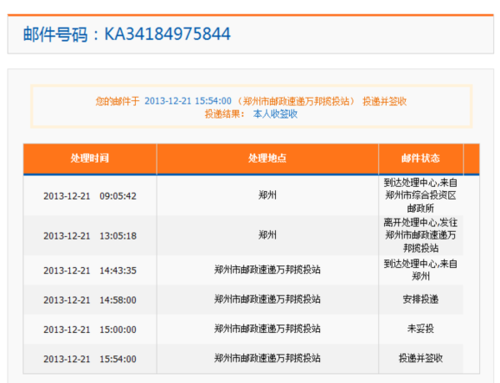Viewport: 500px width, 383px height.
Task: Select the time cell 2013-12-21 14:58:00
Action: point(90,300)
